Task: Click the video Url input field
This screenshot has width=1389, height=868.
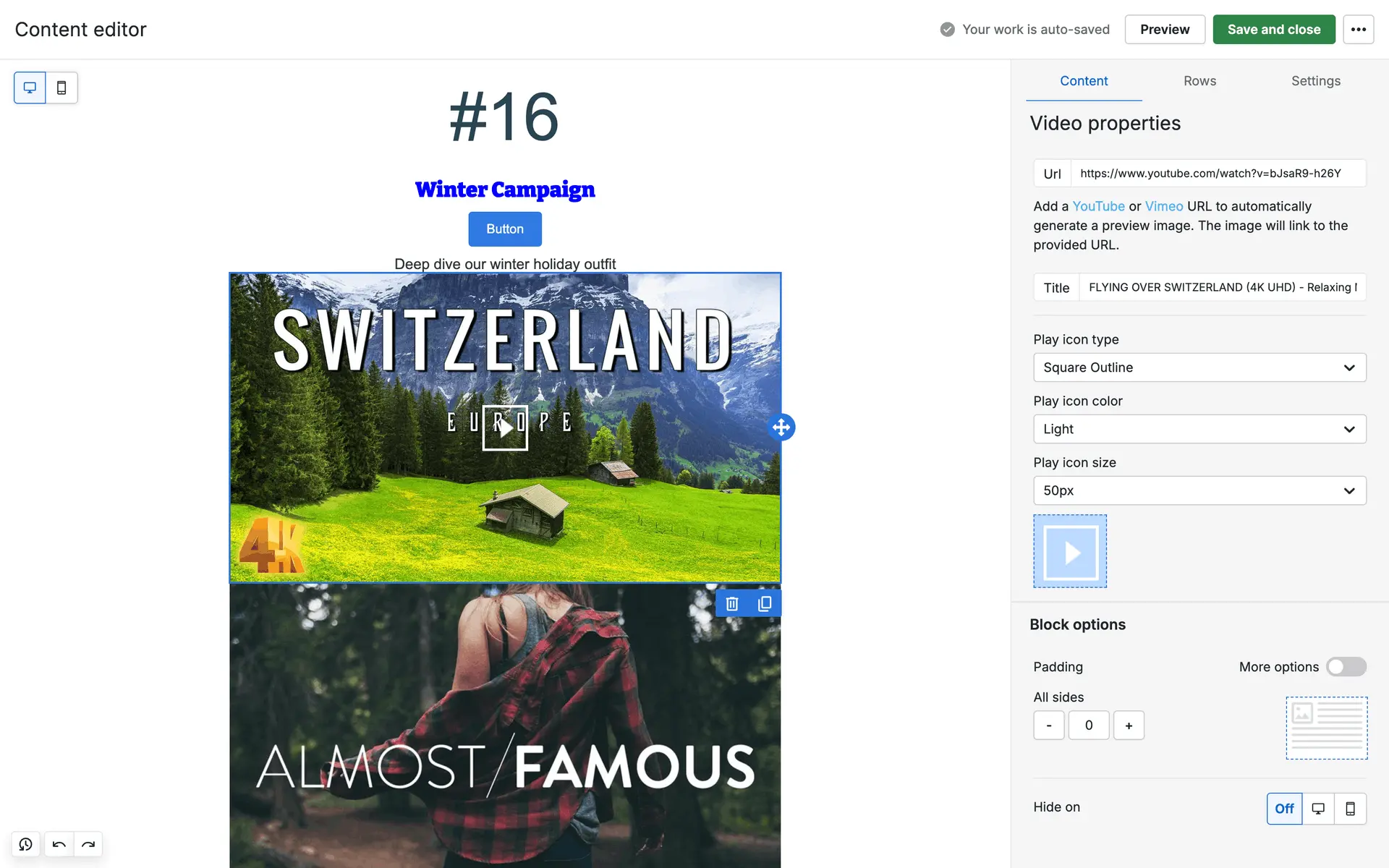Action: pyautogui.click(x=1218, y=174)
